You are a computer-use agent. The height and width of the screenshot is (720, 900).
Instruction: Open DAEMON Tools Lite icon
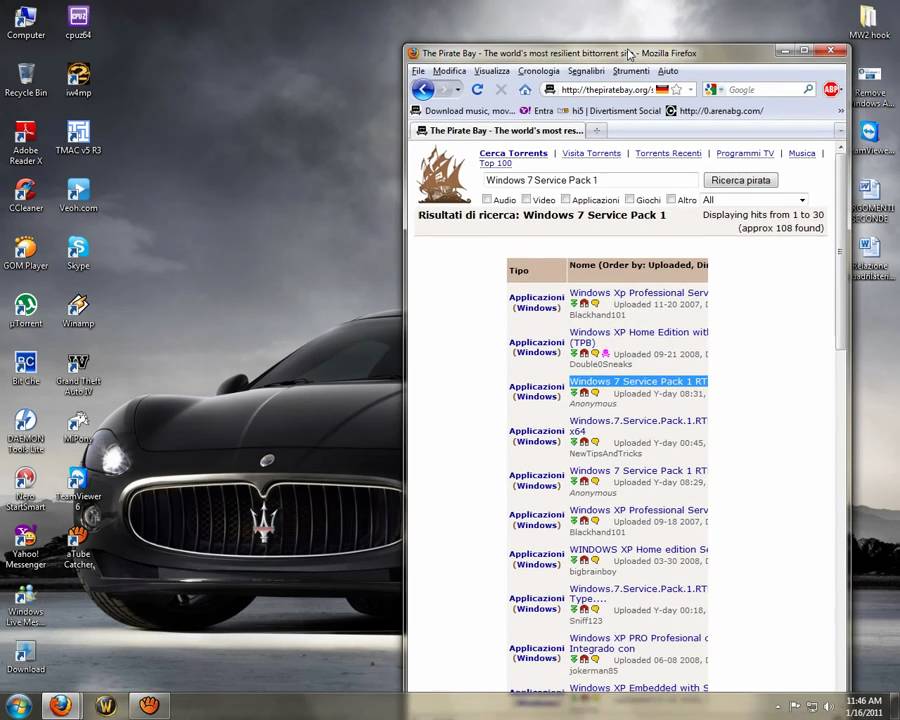pyautogui.click(x=26, y=431)
